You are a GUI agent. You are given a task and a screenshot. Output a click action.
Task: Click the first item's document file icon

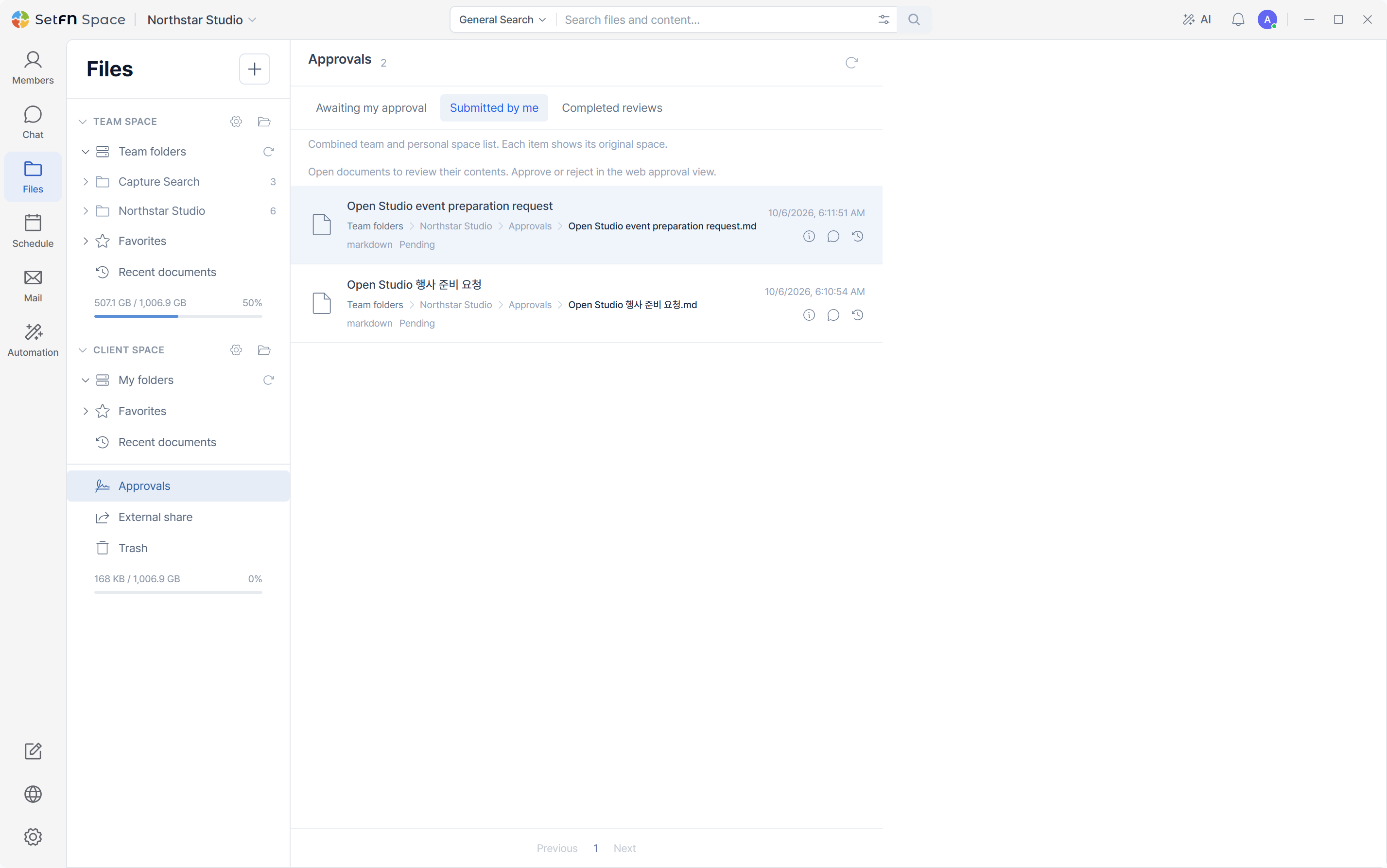coord(322,225)
